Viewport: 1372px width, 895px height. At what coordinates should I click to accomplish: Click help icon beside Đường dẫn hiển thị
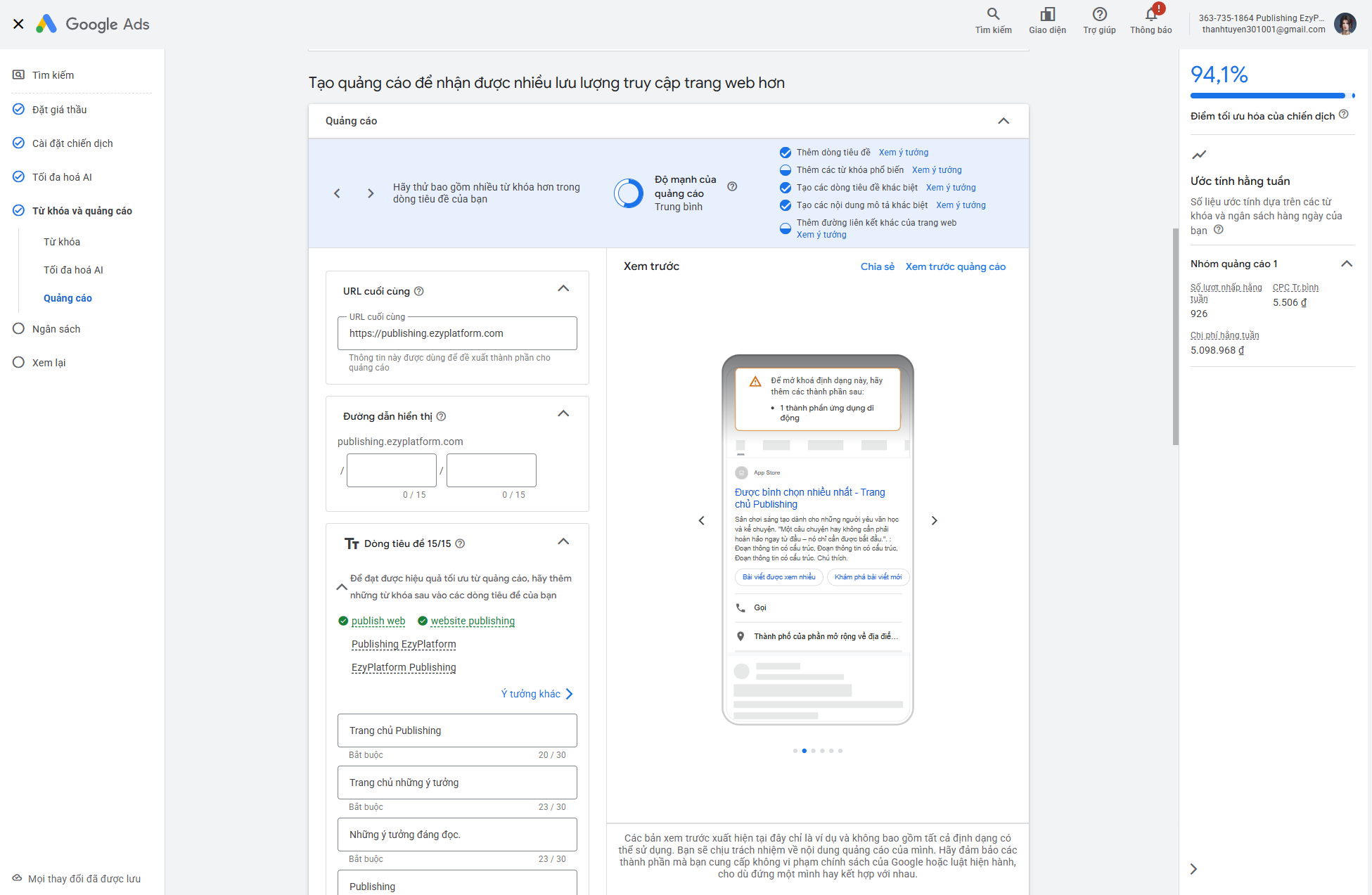[442, 416]
